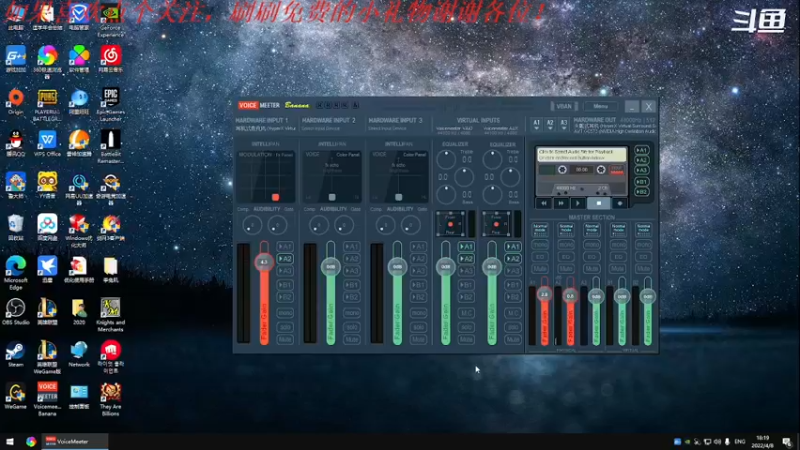Toggle A1 bus on Hardware Input 1
This screenshot has height=450, width=800.
(285, 246)
